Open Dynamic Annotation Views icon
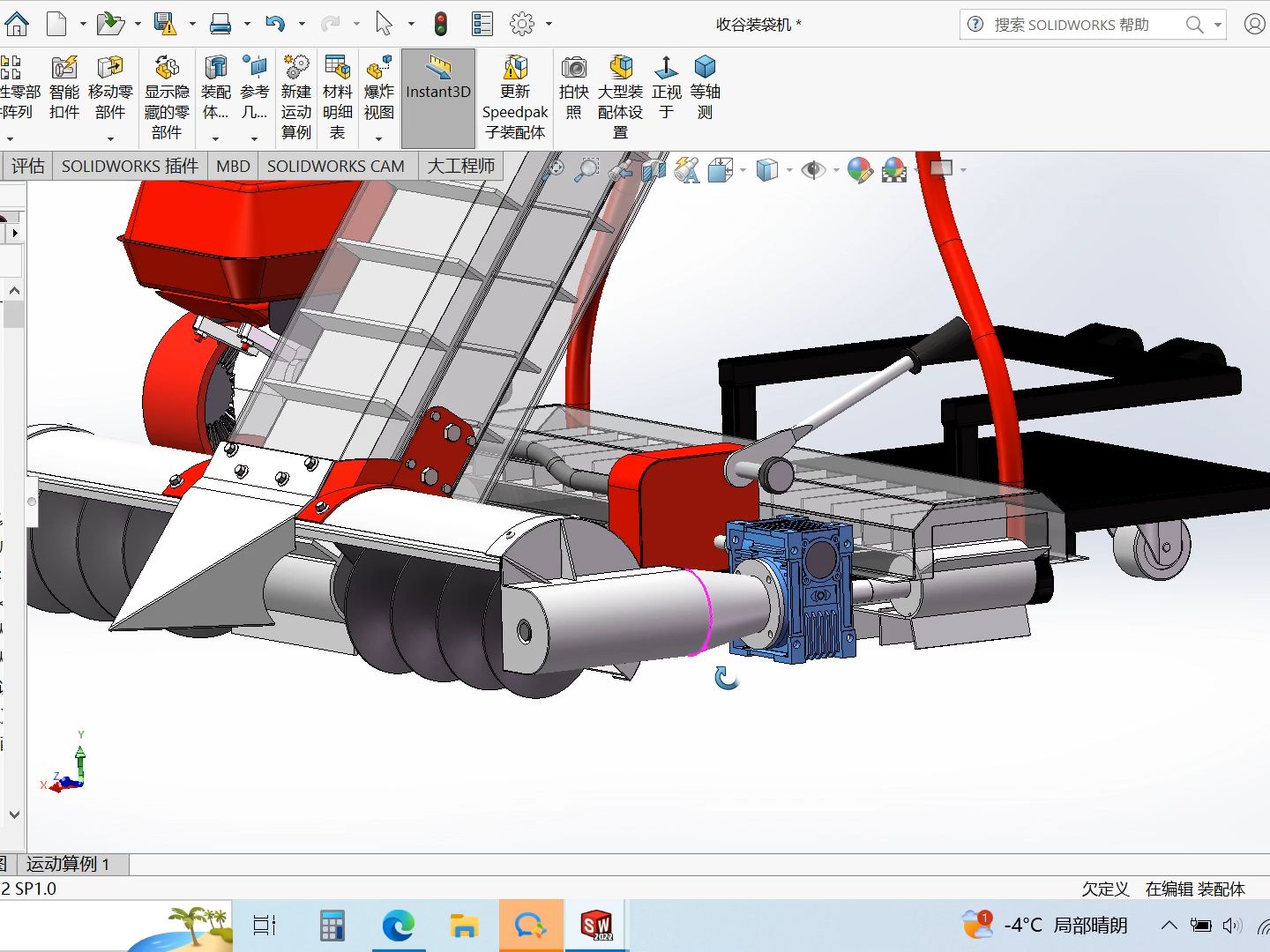 [687, 169]
